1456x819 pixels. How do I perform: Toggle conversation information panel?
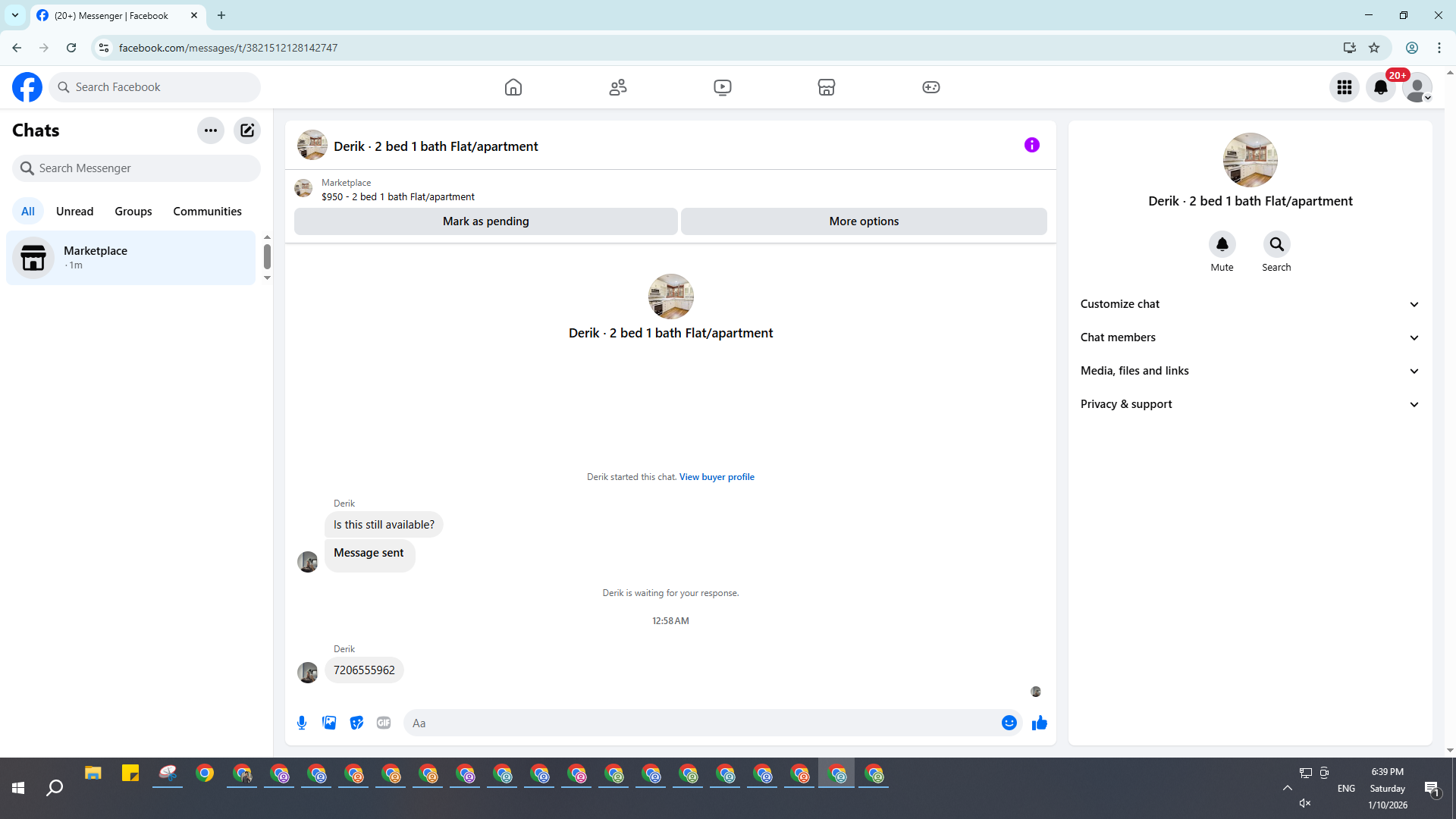1032,145
